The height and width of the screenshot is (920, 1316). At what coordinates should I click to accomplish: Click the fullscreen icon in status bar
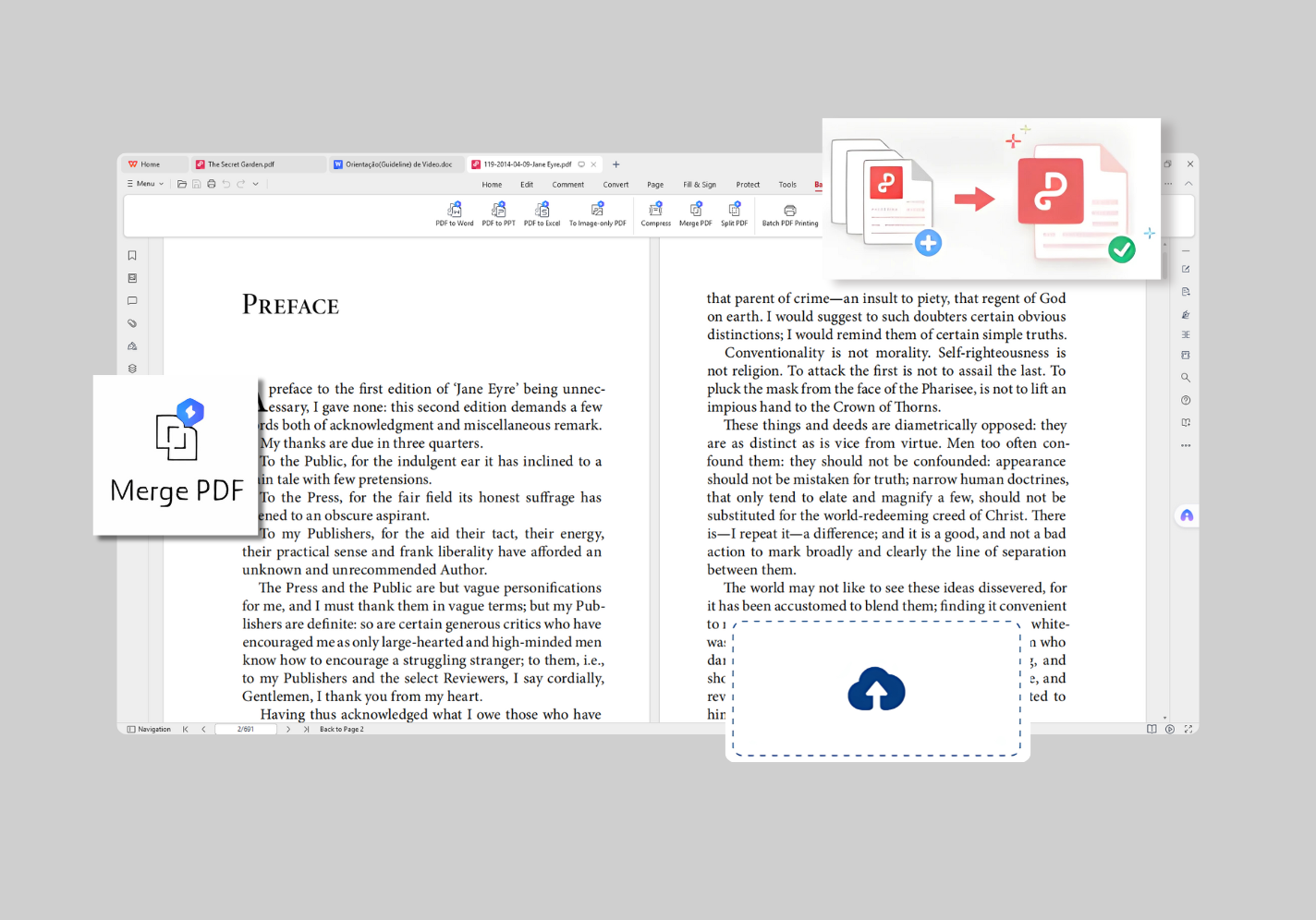[x=1188, y=729]
